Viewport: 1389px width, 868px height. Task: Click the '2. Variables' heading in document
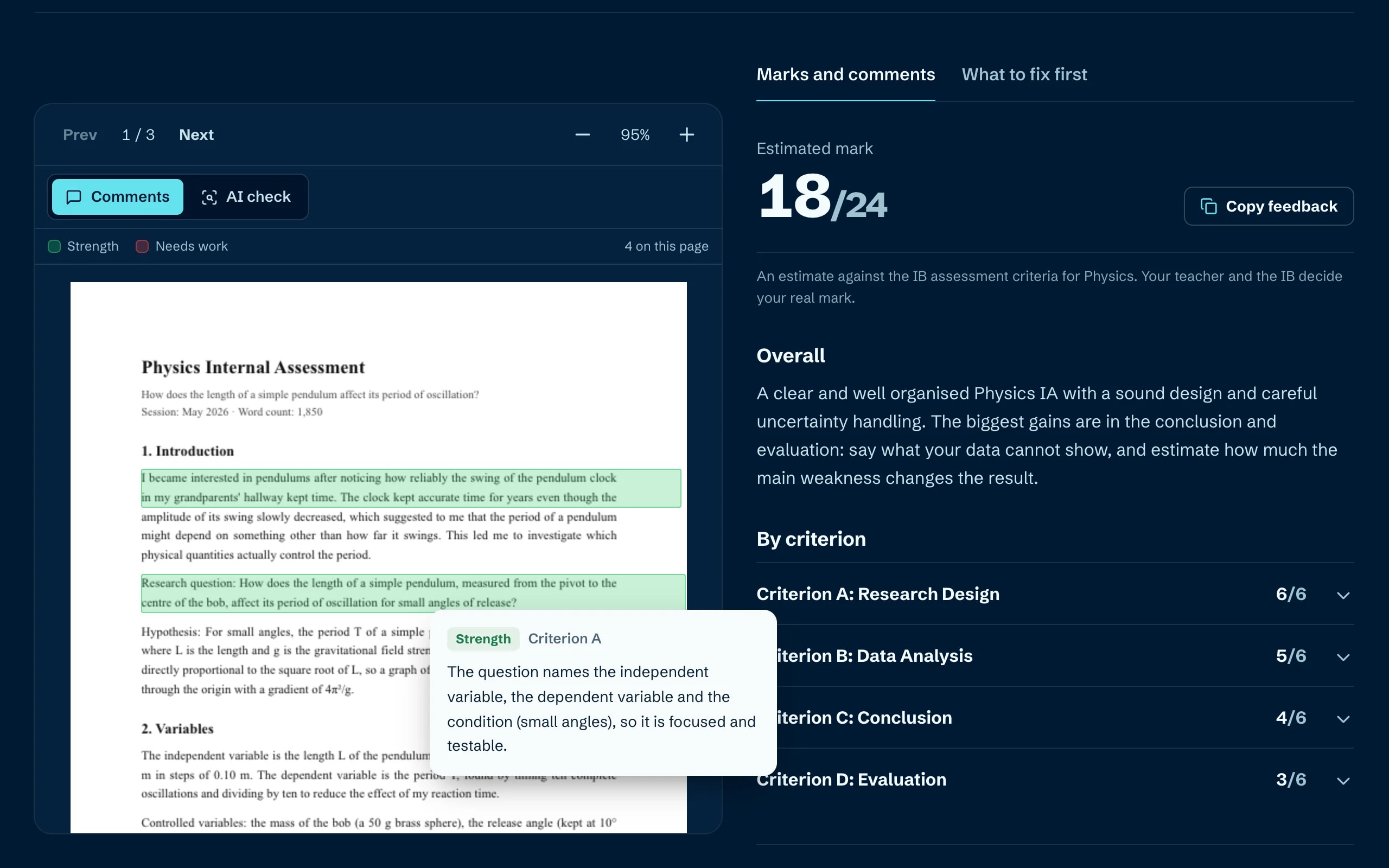[177, 729]
